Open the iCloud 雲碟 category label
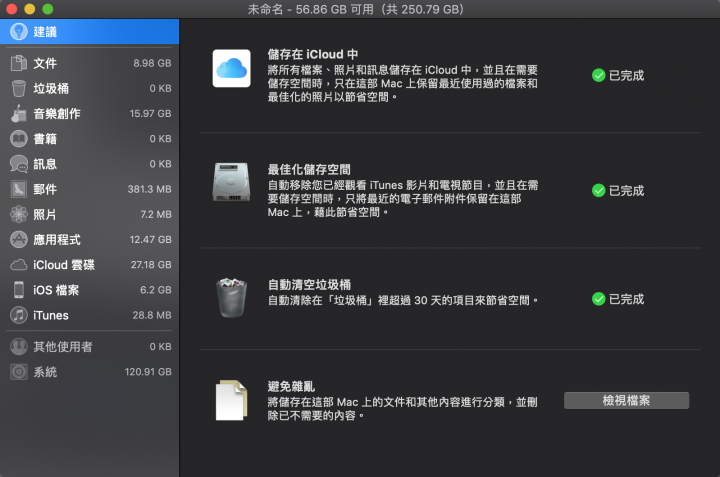 tap(64, 265)
